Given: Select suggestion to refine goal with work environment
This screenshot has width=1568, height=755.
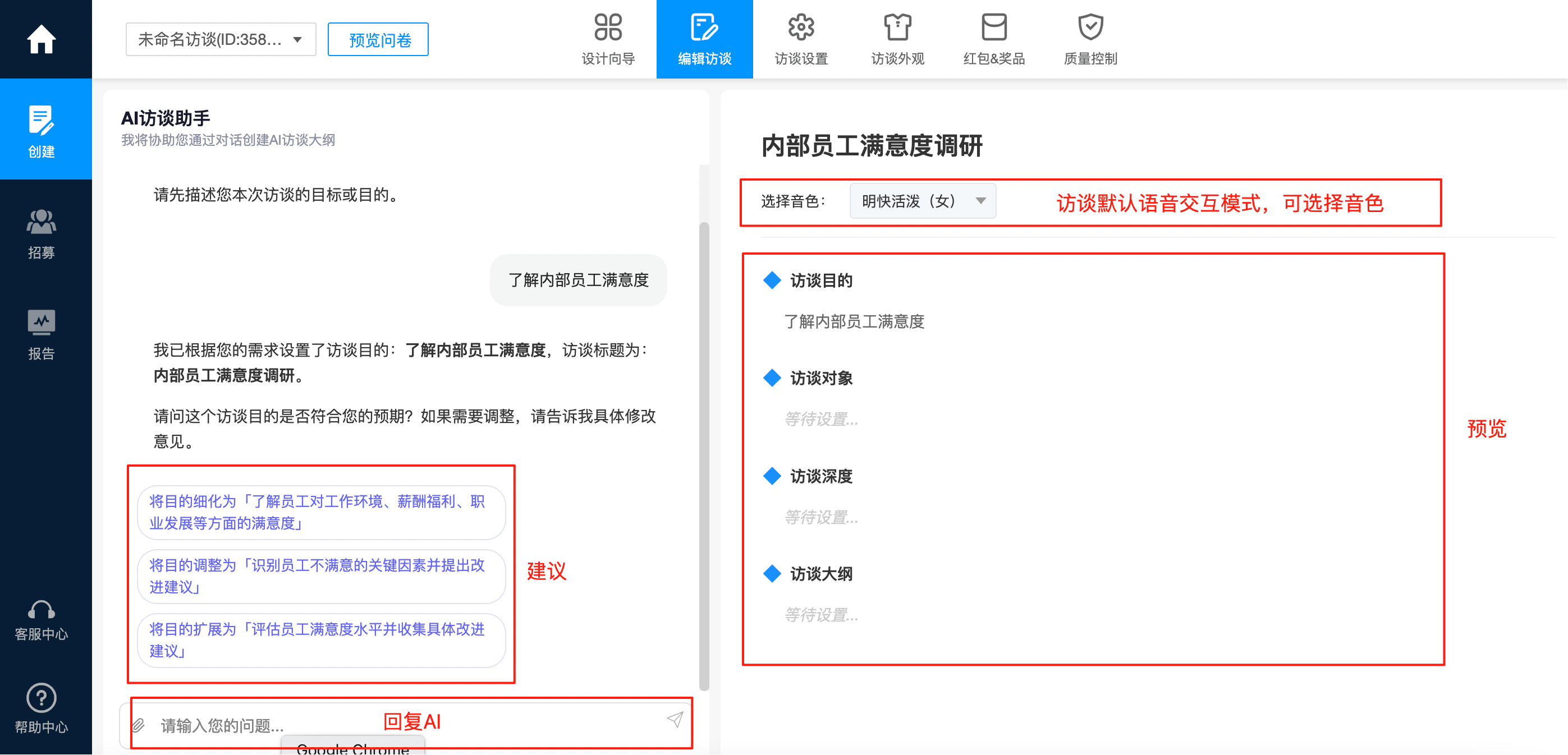Looking at the screenshot, I should pos(321,512).
